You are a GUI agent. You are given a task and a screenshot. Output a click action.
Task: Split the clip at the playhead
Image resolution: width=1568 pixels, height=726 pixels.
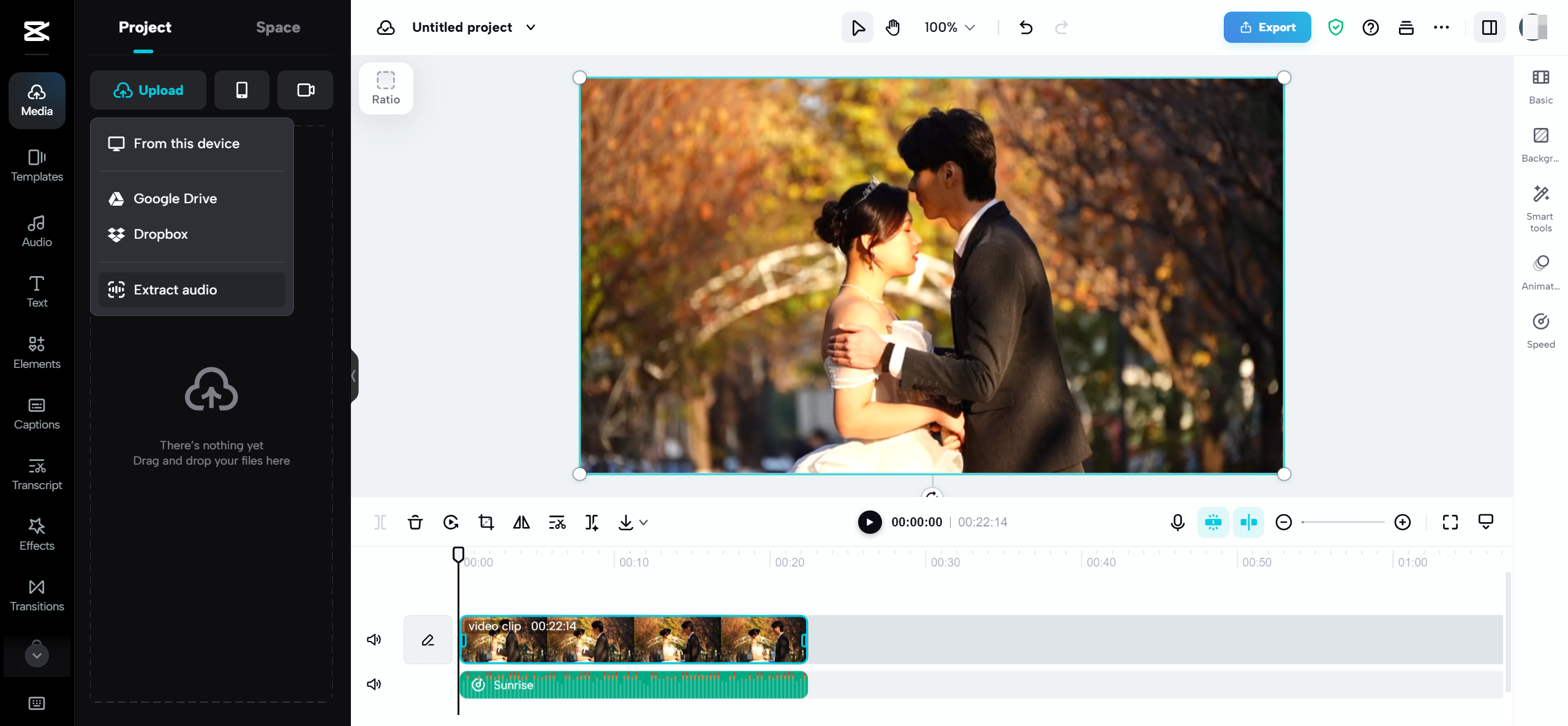click(380, 522)
